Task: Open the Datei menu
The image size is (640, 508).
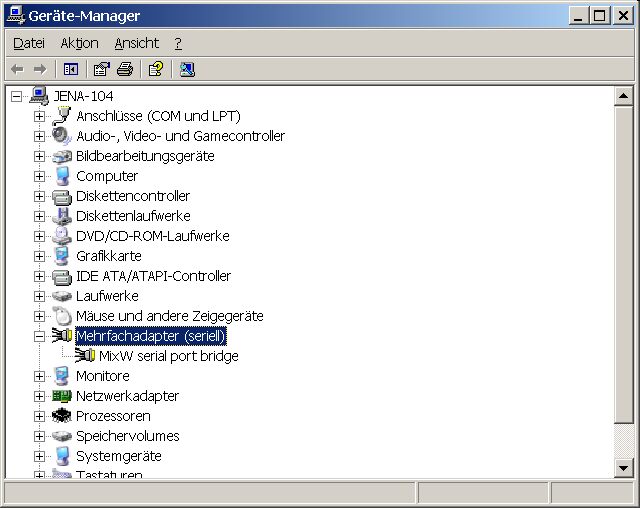Action: pos(29,43)
